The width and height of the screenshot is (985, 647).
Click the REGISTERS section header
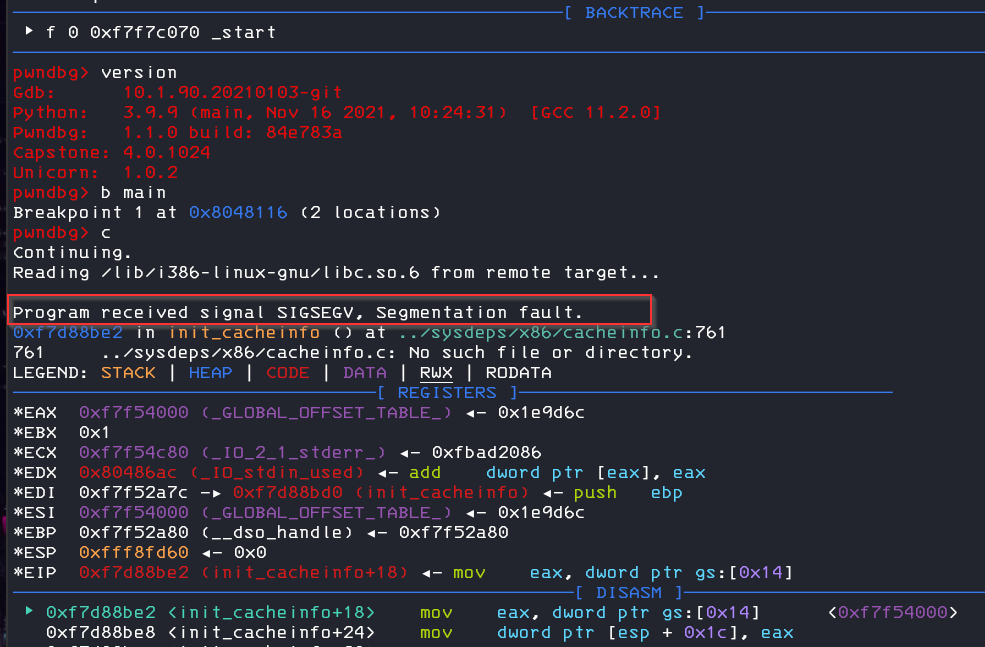point(447,393)
